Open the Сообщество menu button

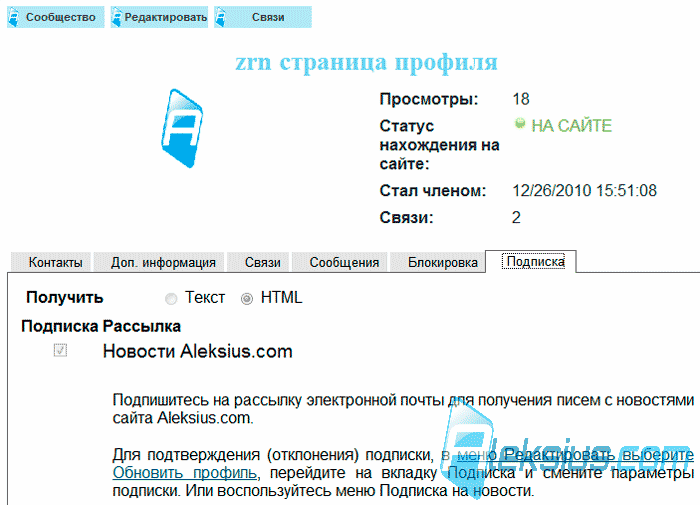[56, 17]
